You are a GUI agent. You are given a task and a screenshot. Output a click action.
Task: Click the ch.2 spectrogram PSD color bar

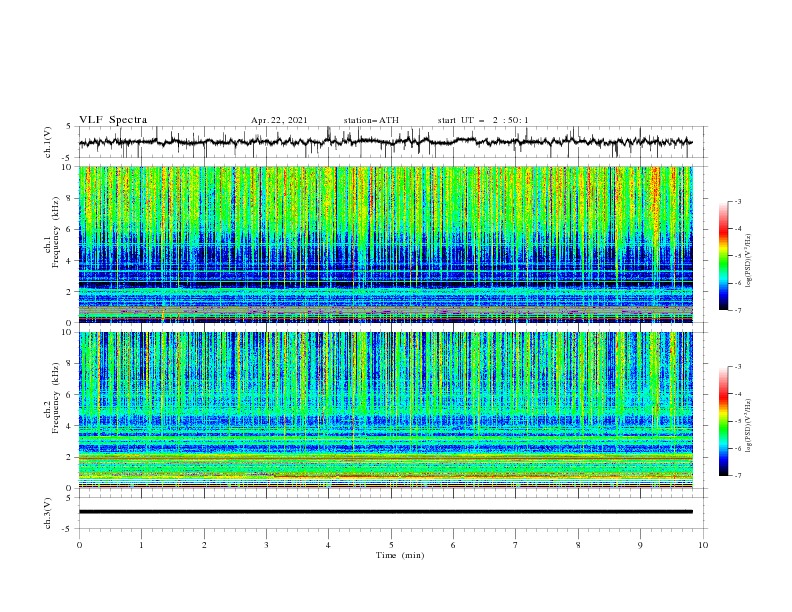pyautogui.click(x=724, y=421)
